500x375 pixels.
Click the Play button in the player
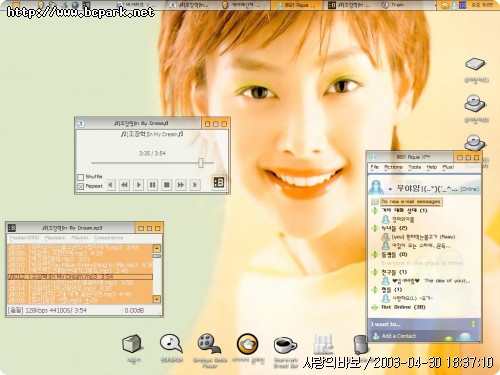pyautogui.click(x=138, y=185)
